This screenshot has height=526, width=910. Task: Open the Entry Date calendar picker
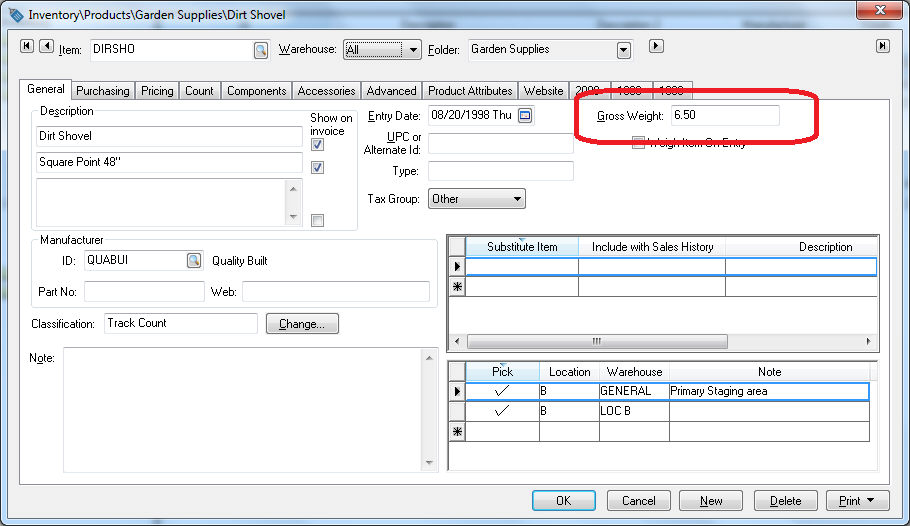tap(525, 116)
